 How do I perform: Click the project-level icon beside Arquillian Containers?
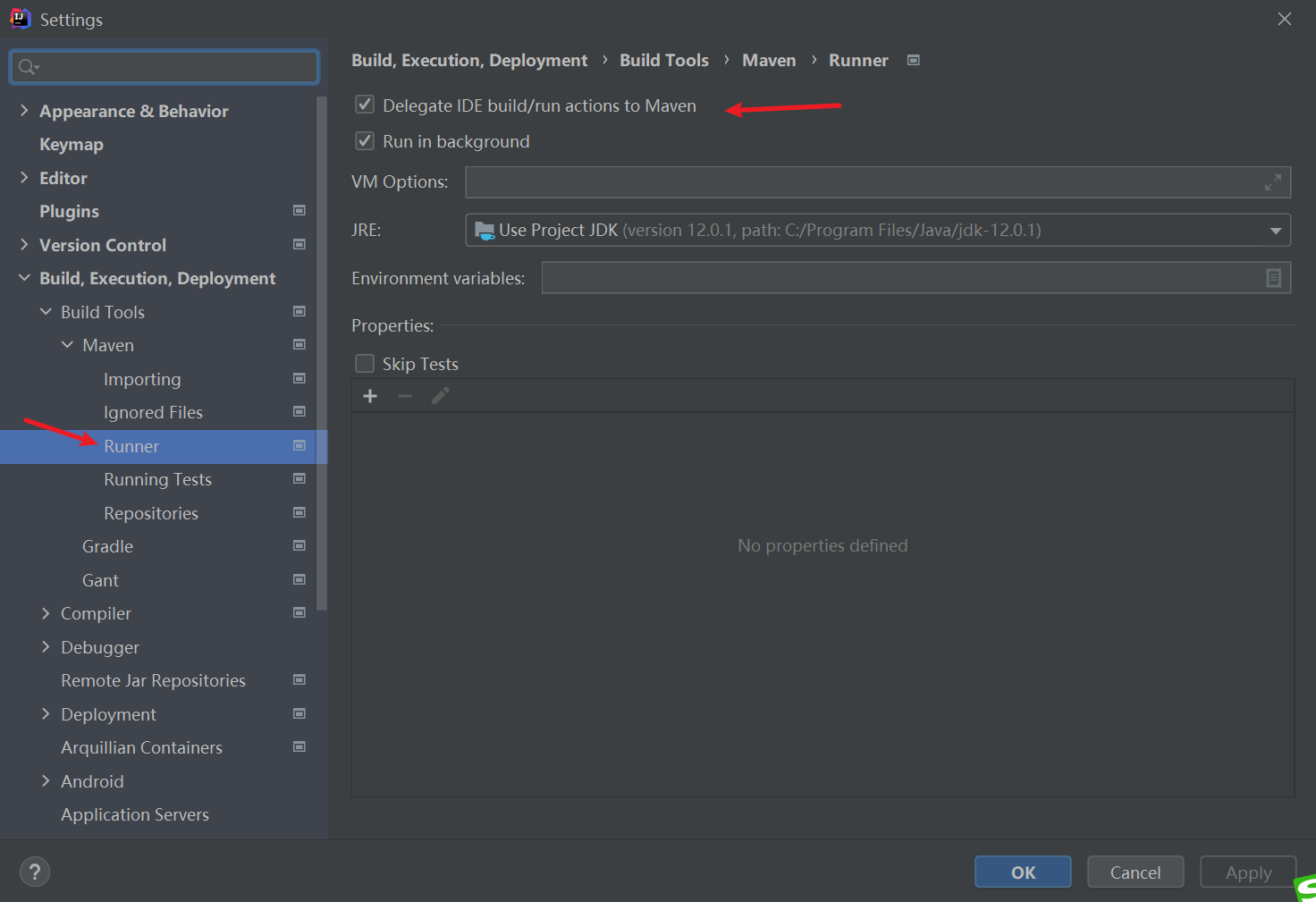pos(299,746)
